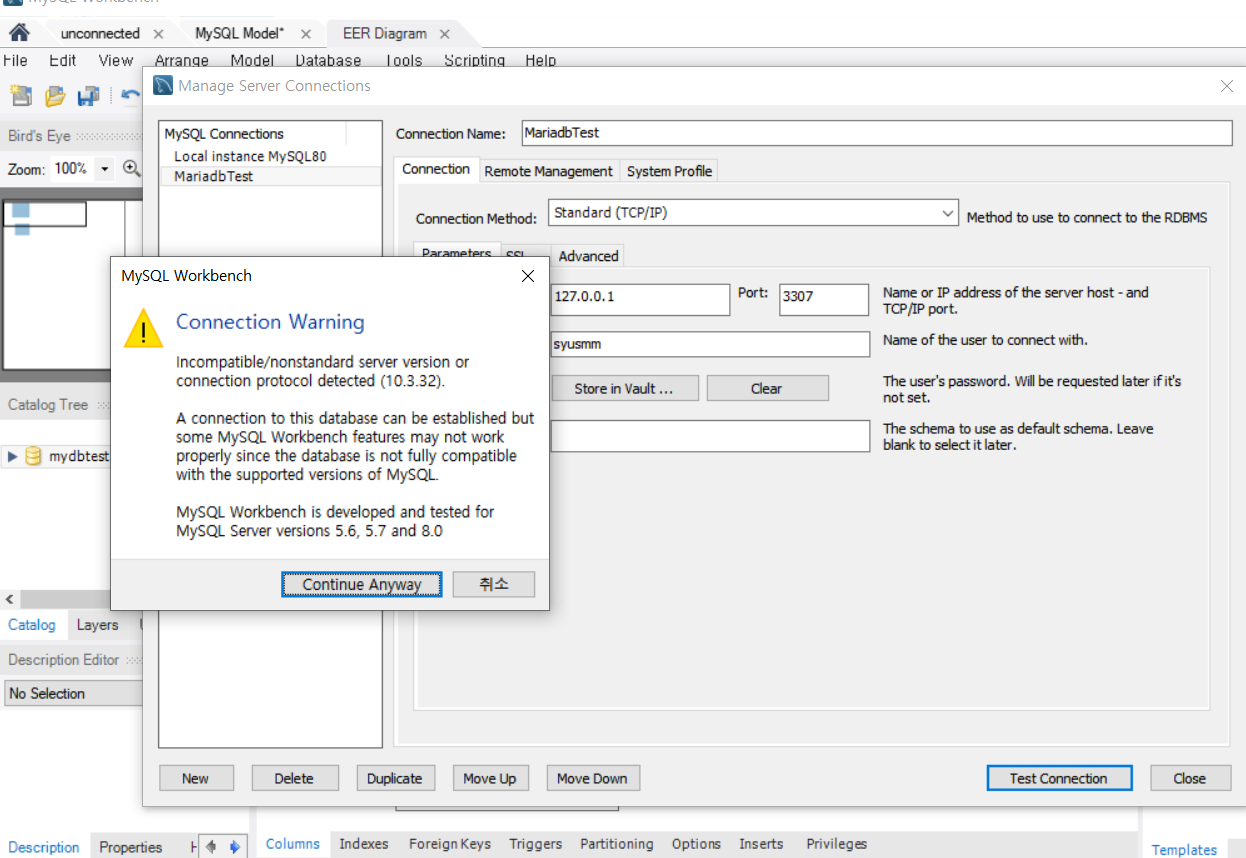Click the Move Down button
Screen dimensions: 1246x858
pyautogui.click(x=592, y=778)
